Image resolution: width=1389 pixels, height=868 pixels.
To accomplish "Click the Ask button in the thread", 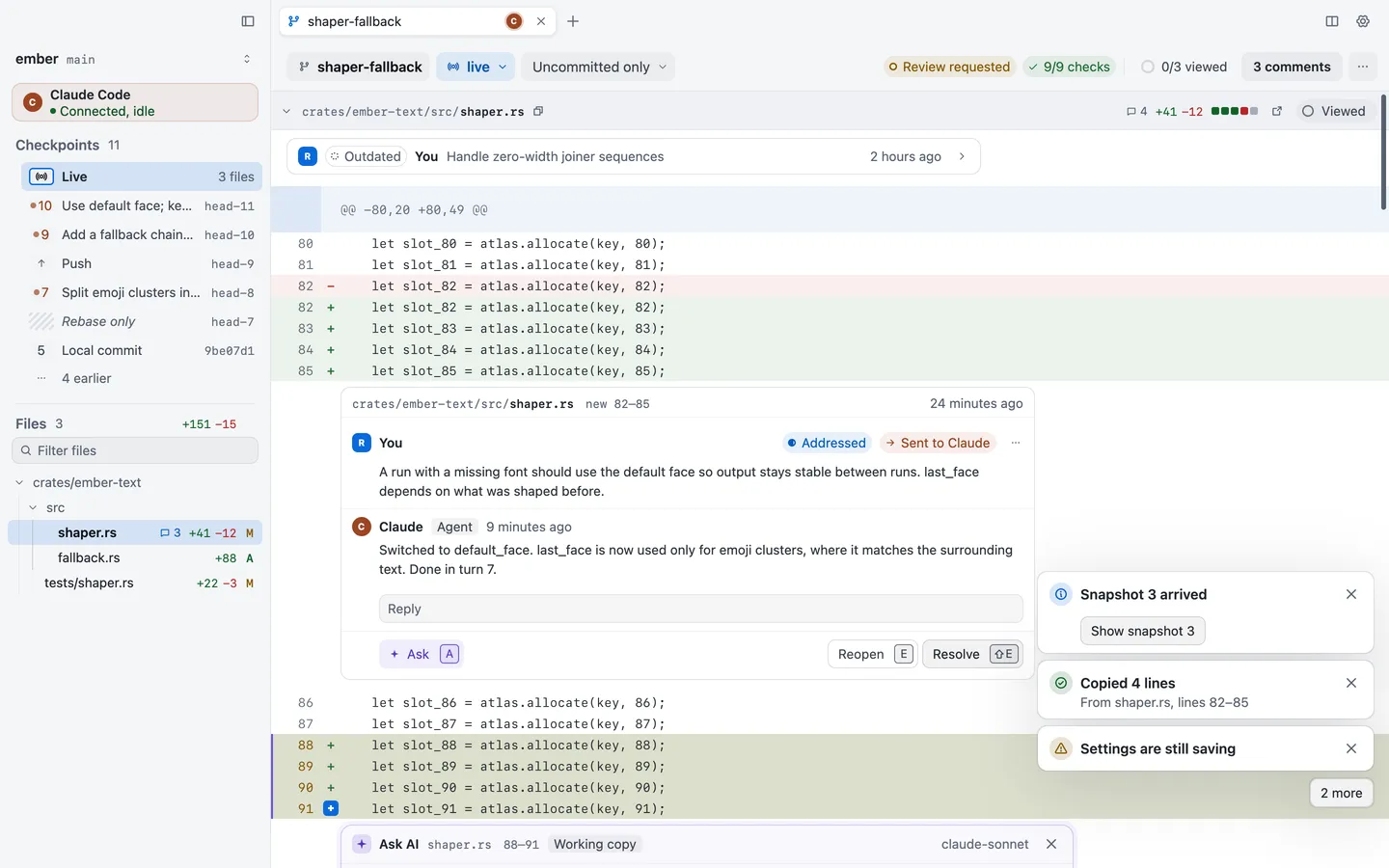I will 422,654.
